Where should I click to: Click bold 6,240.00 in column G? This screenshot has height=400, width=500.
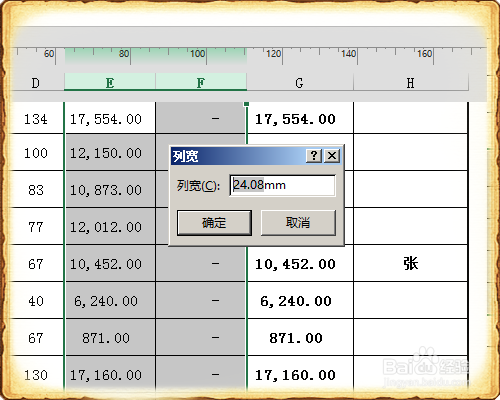(300, 301)
